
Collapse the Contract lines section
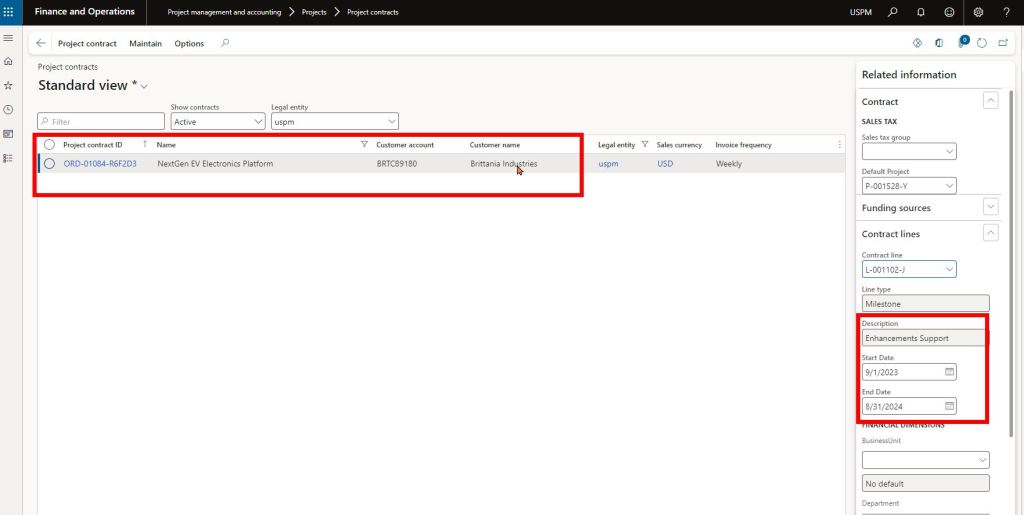(990, 233)
